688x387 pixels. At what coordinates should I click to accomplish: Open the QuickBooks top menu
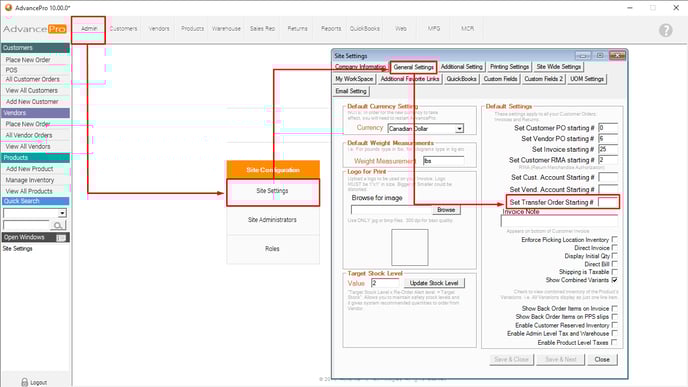[365, 29]
